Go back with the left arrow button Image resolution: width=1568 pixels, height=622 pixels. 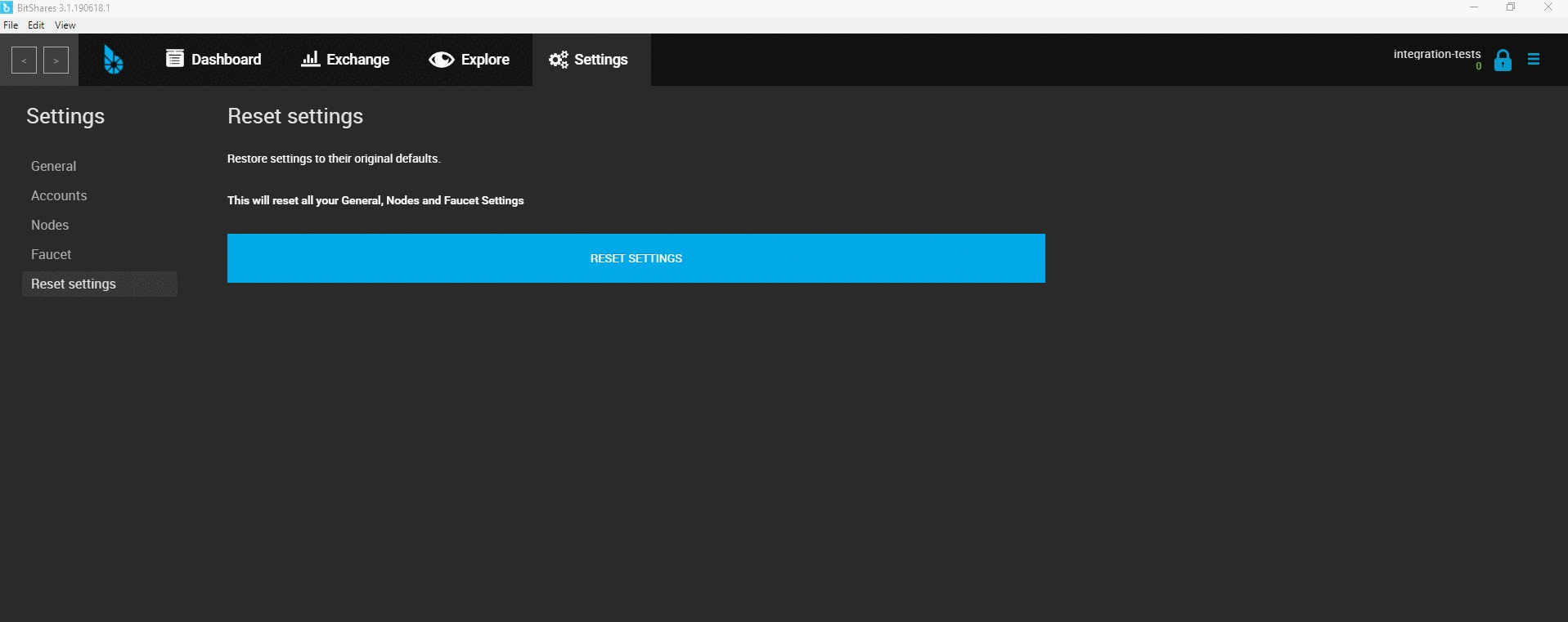[x=25, y=60]
